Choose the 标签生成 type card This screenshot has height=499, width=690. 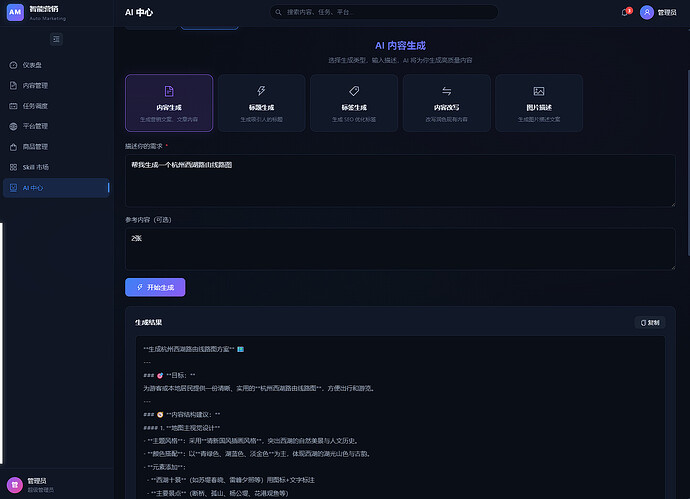pos(354,103)
